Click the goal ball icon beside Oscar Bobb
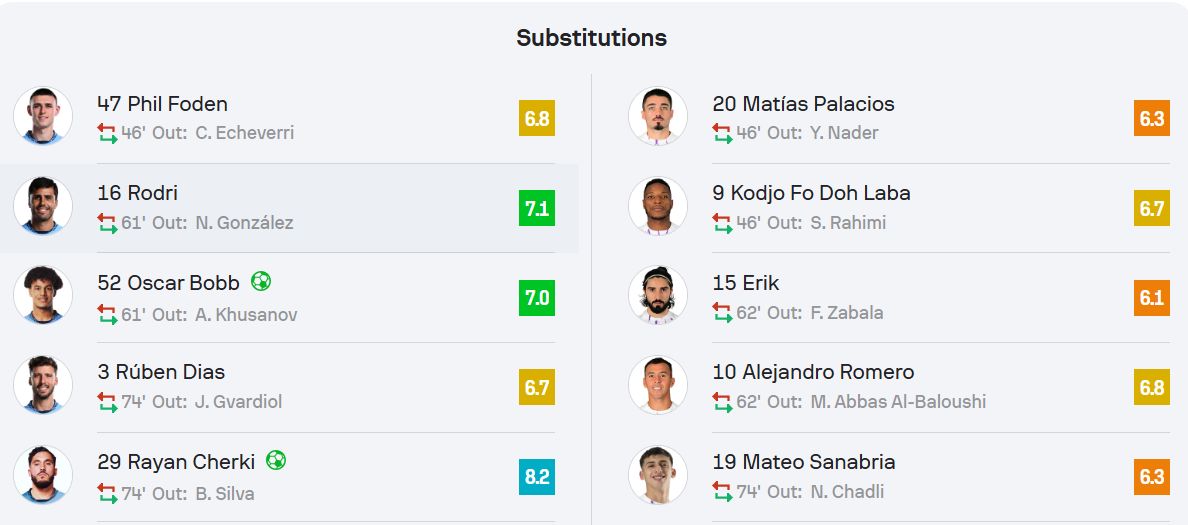The width and height of the screenshot is (1188, 525). (x=261, y=282)
